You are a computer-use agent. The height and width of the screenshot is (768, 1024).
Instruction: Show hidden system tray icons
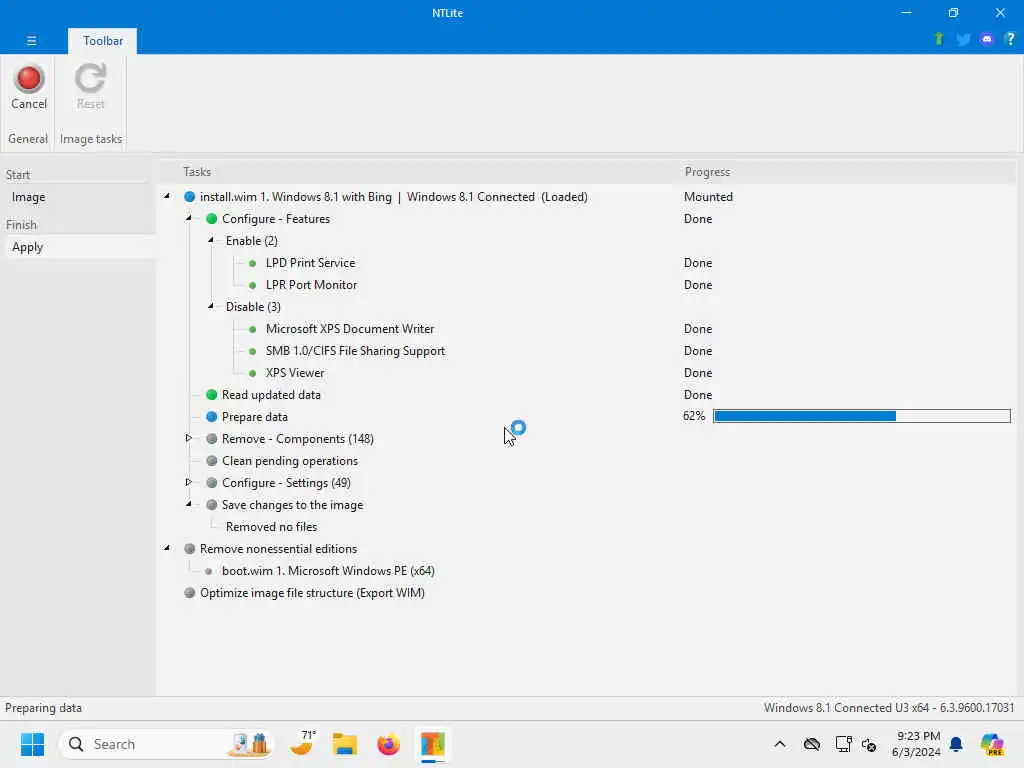pos(780,744)
